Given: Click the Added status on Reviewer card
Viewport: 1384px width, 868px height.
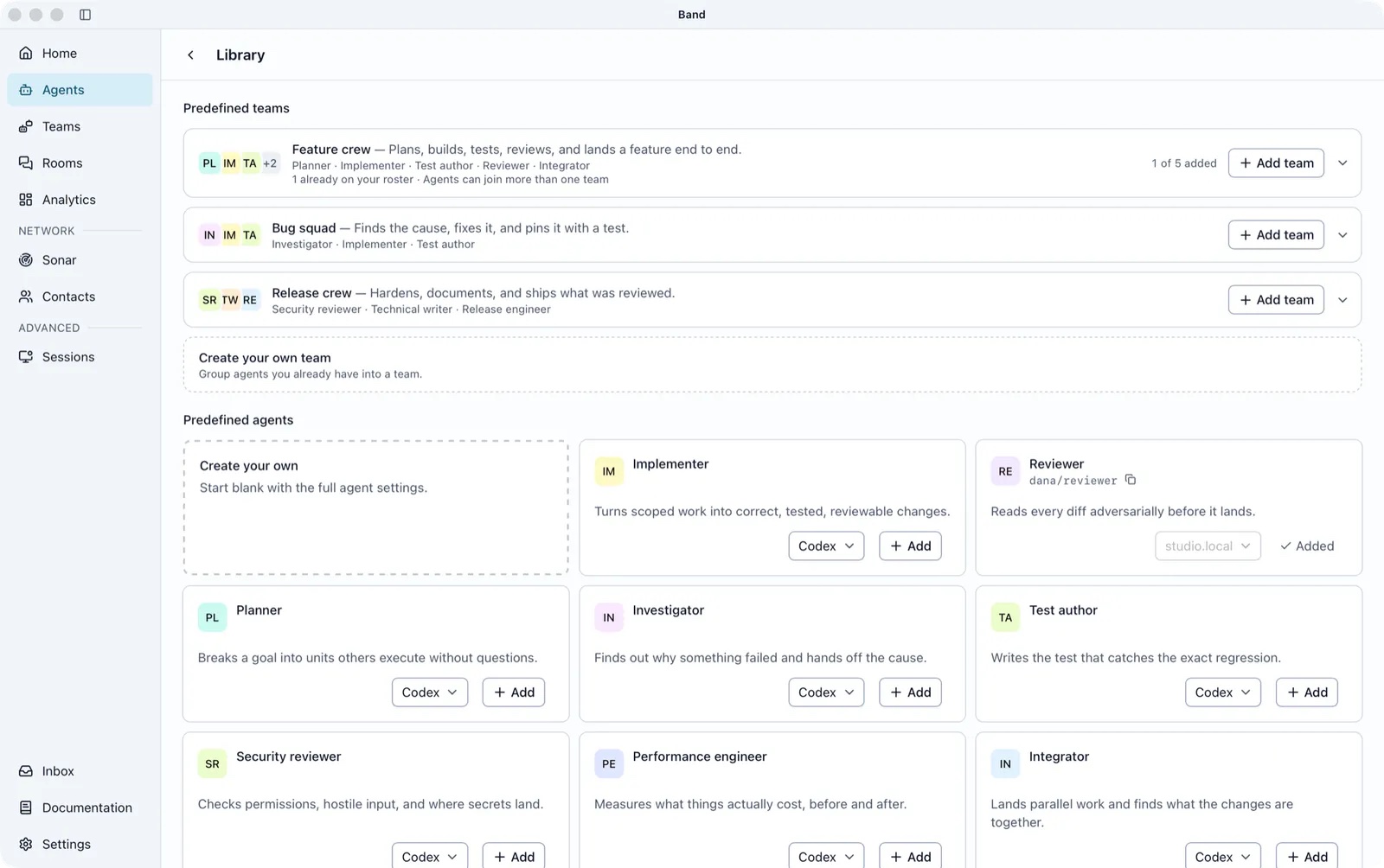Looking at the screenshot, I should pos(1307,546).
